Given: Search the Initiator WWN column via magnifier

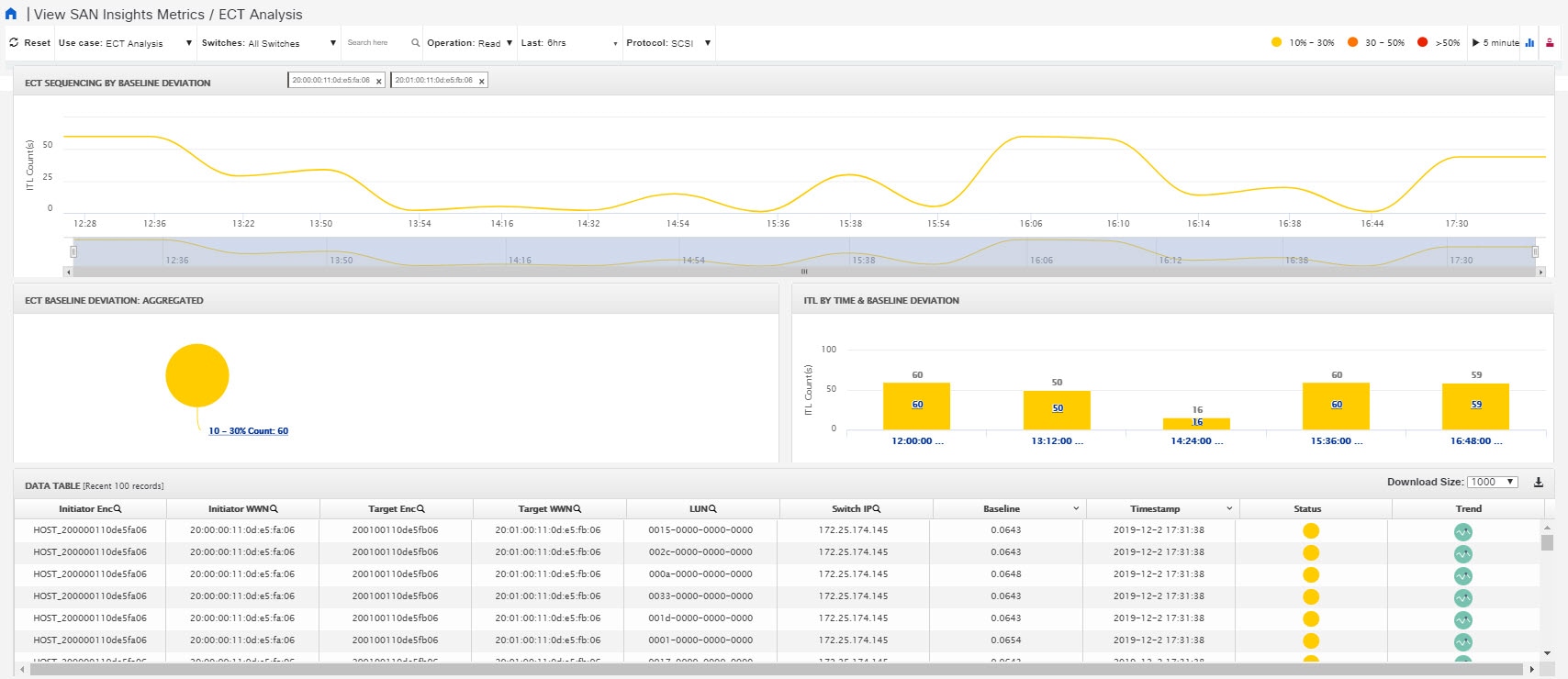Looking at the screenshot, I should point(274,509).
